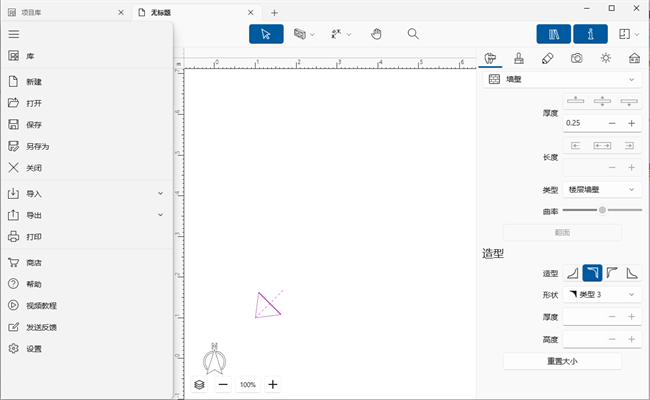Open the object properties inspector tab
This screenshot has width=650, height=400.
[x=490, y=58]
